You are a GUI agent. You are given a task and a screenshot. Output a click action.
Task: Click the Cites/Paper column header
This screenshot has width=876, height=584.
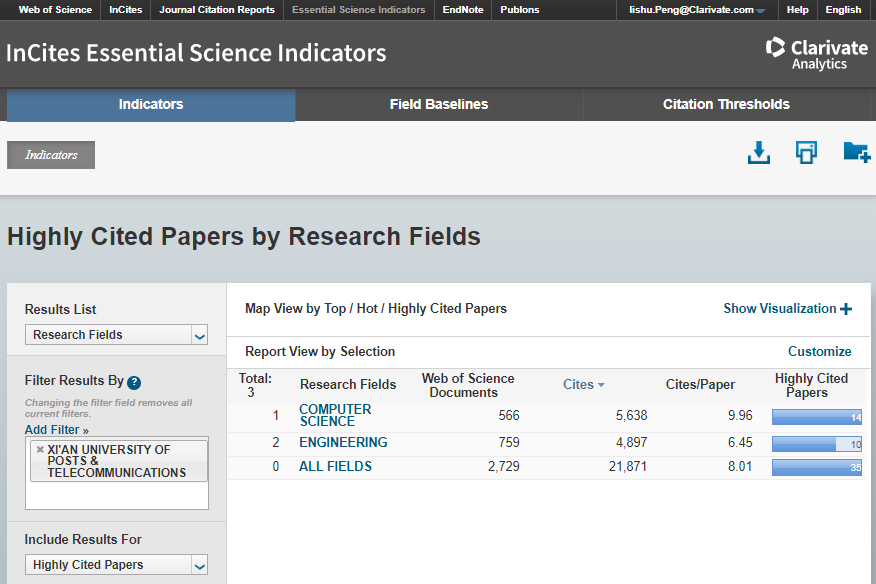tap(700, 384)
